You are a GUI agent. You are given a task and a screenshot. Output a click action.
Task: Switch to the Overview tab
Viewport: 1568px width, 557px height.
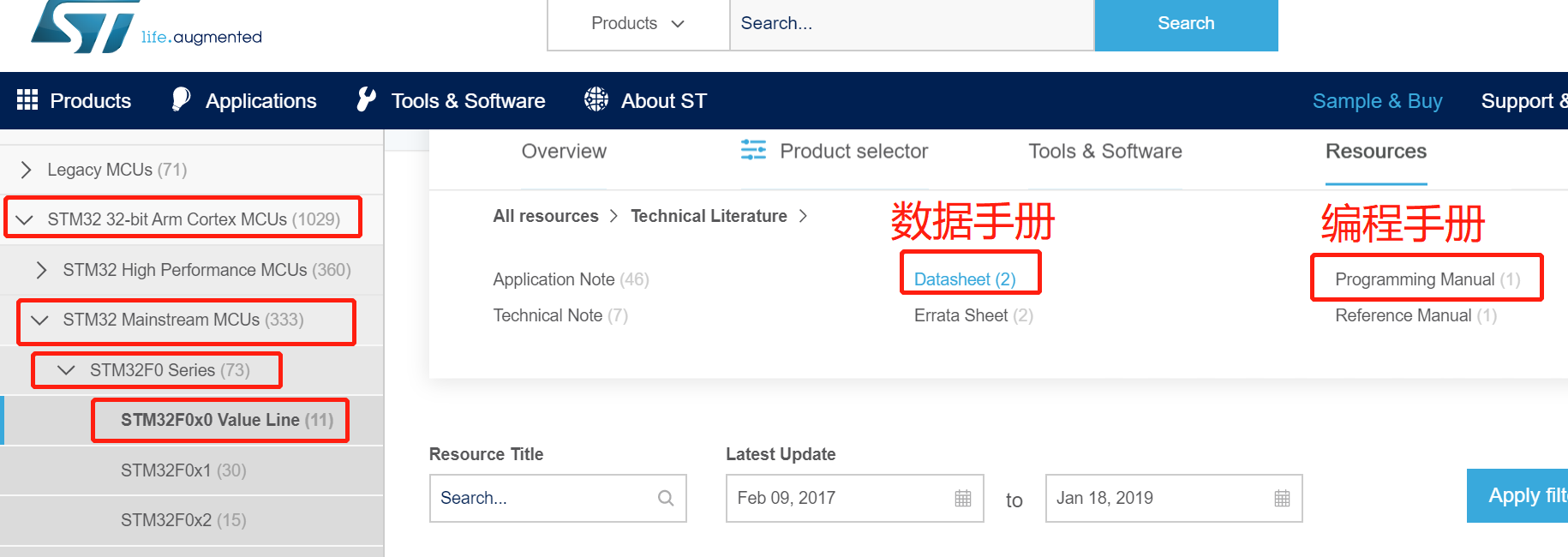(x=564, y=152)
